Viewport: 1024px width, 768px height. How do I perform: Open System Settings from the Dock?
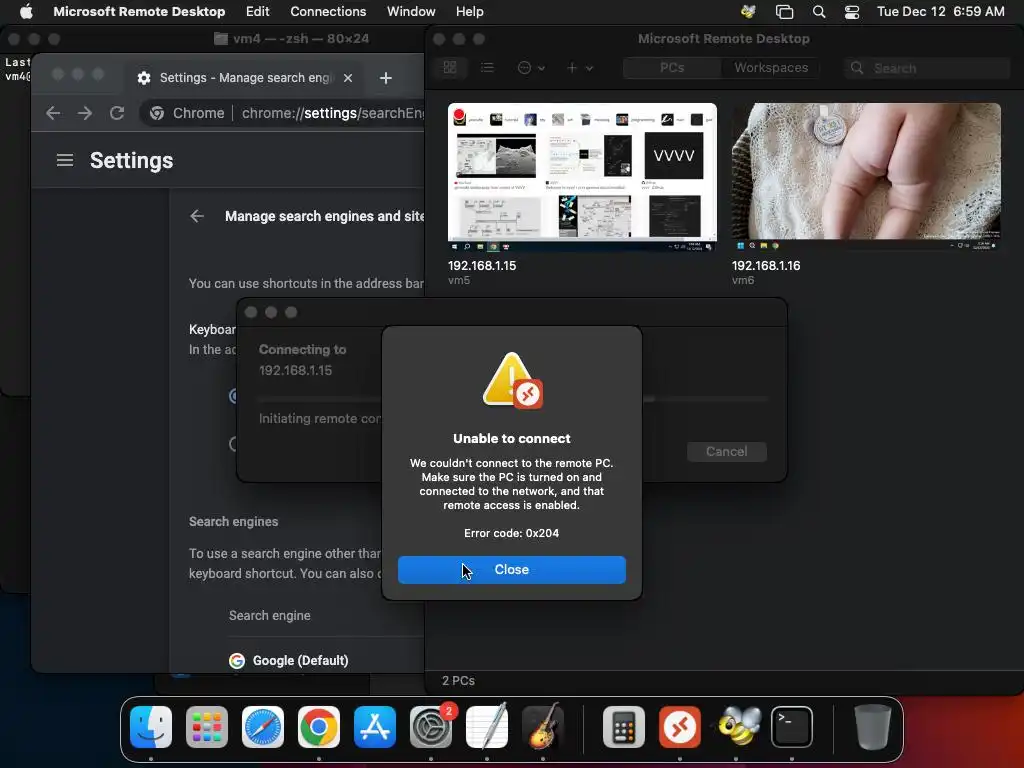click(431, 727)
